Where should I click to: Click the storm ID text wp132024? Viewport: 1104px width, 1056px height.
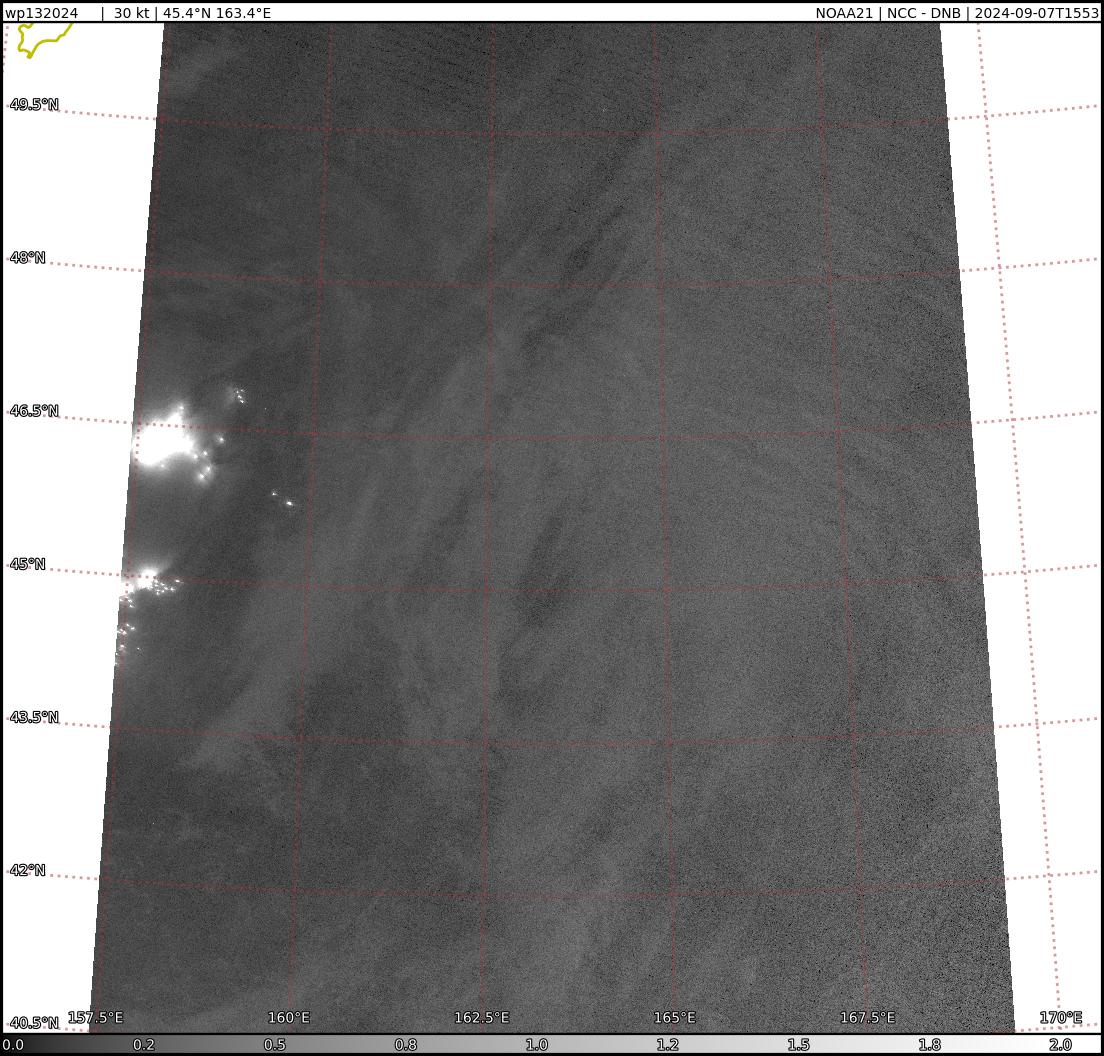(x=42, y=13)
